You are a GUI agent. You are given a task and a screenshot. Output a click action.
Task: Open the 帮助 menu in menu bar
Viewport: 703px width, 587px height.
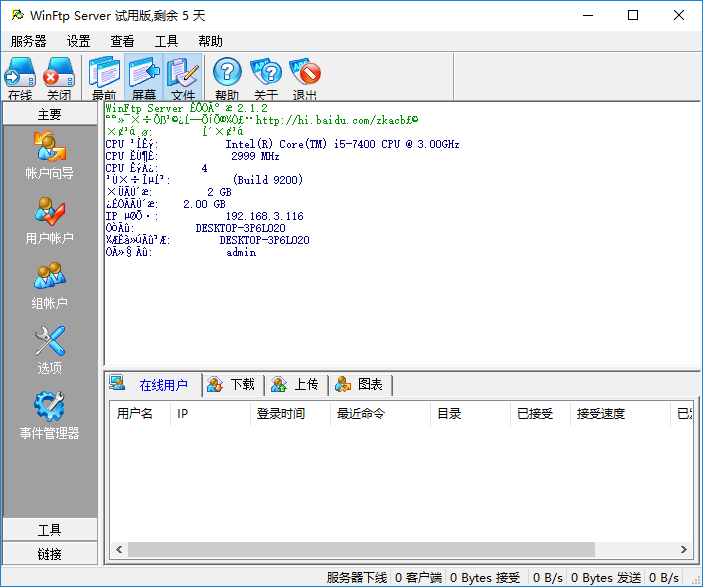210,41
